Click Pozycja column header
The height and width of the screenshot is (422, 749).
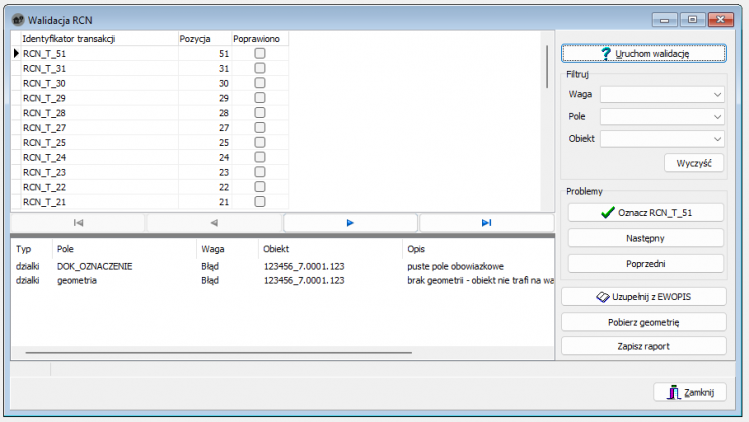click(x=205, y=39)
